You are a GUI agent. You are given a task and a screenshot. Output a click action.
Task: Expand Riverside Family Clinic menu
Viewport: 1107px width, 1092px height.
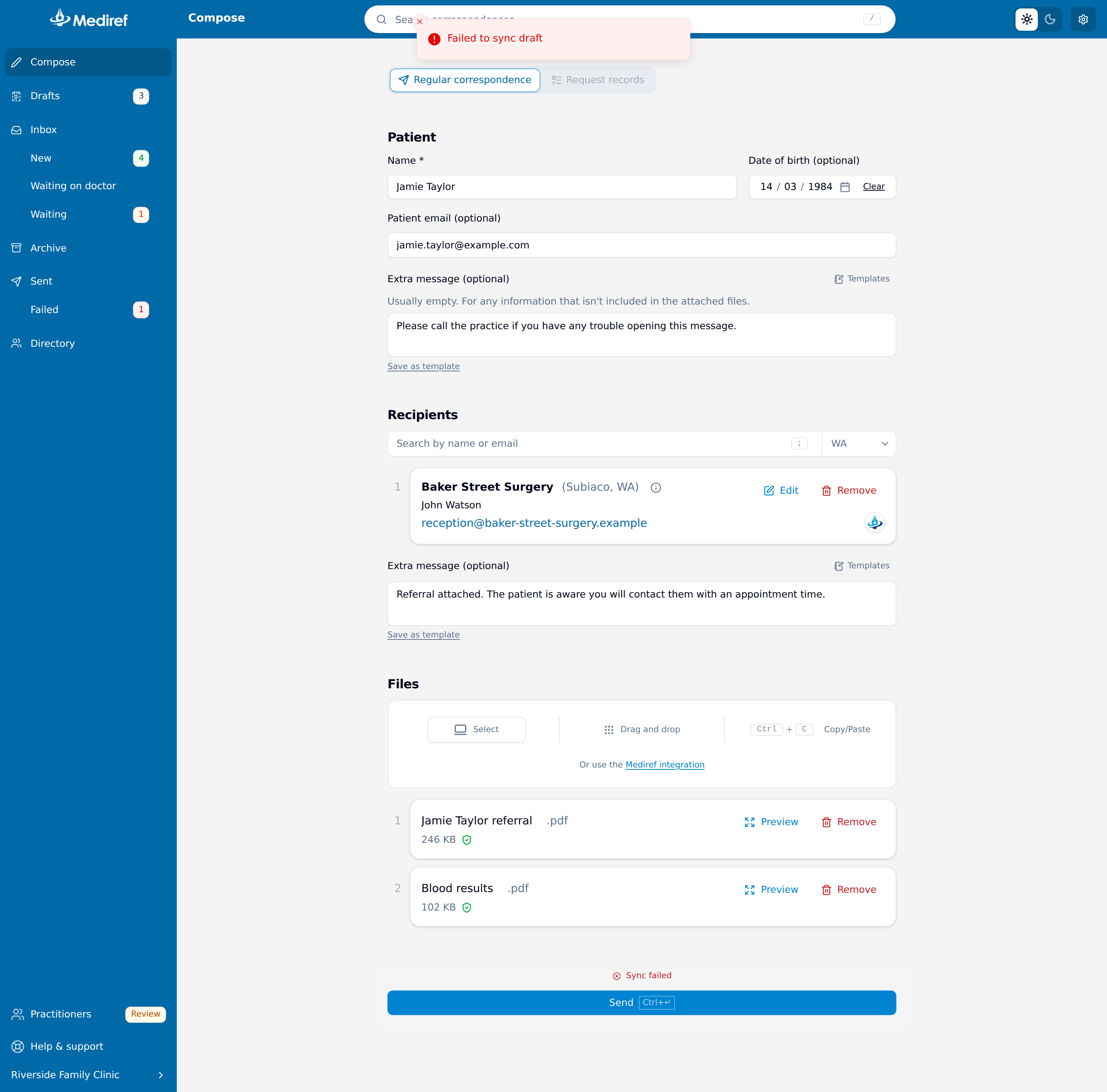click(88, 1075)
